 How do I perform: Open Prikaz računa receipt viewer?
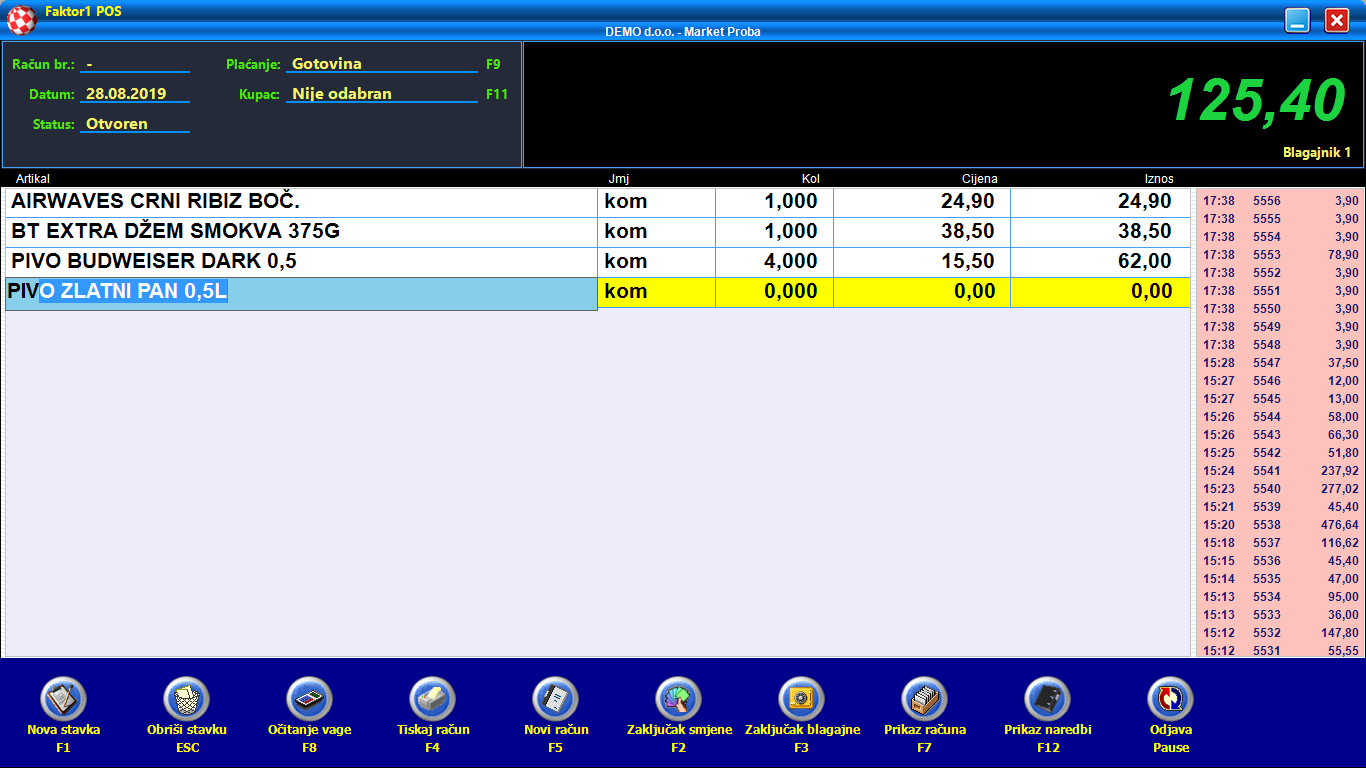click(925, 699)
